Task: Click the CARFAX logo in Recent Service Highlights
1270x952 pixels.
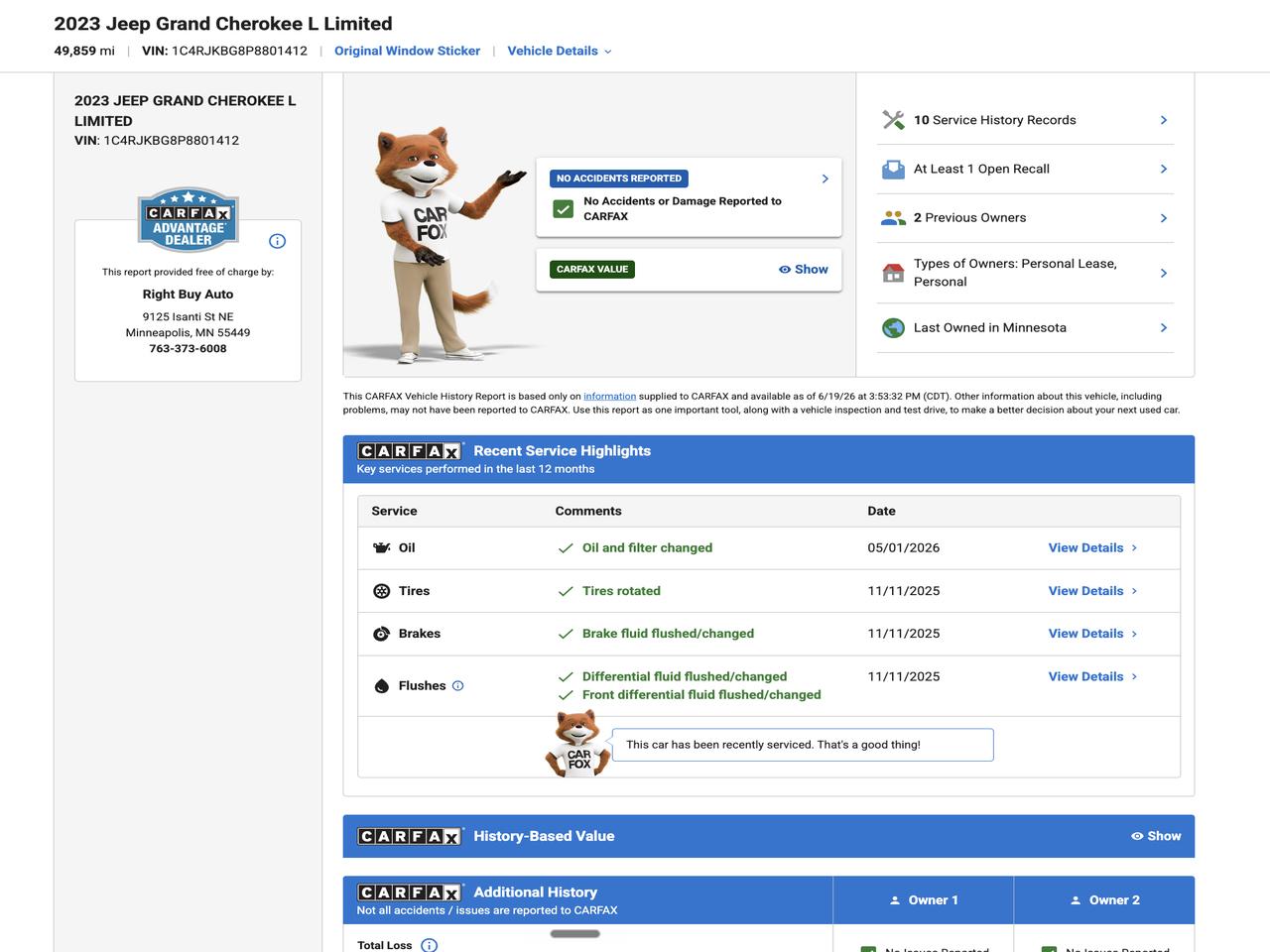Action: click(410, 451)
